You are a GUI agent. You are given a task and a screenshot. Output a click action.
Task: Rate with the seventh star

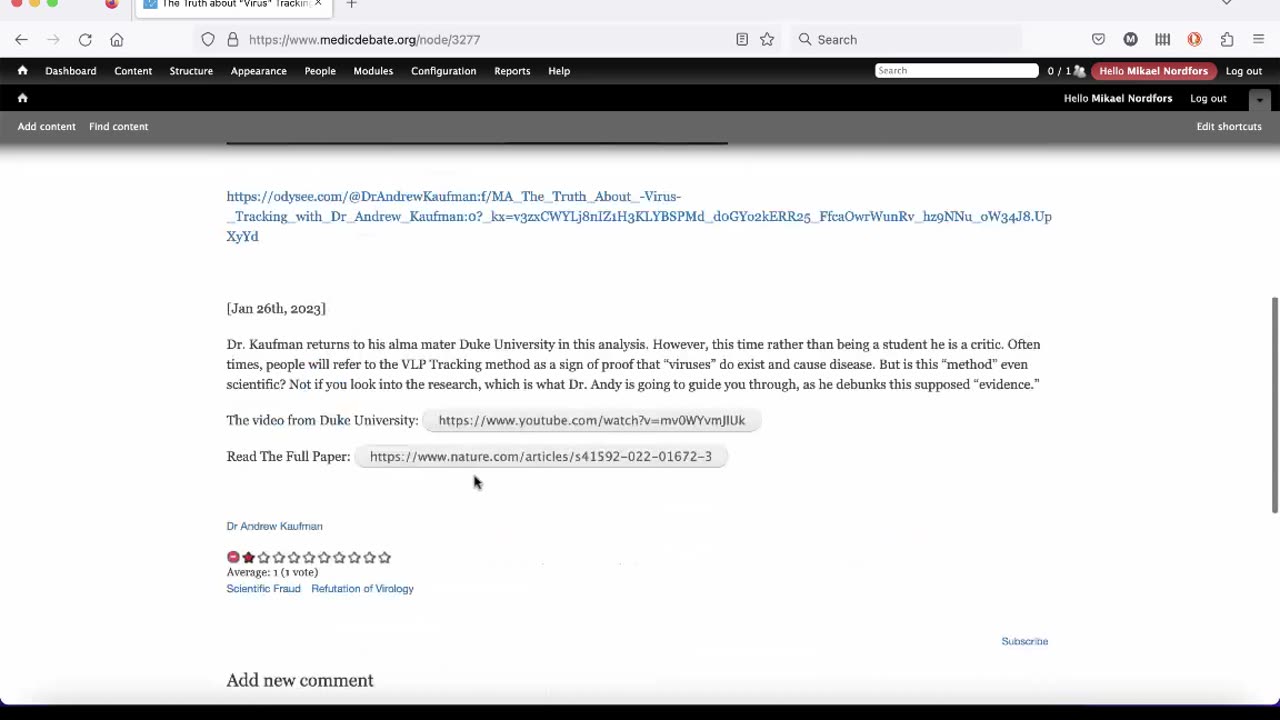coord(339,557)
